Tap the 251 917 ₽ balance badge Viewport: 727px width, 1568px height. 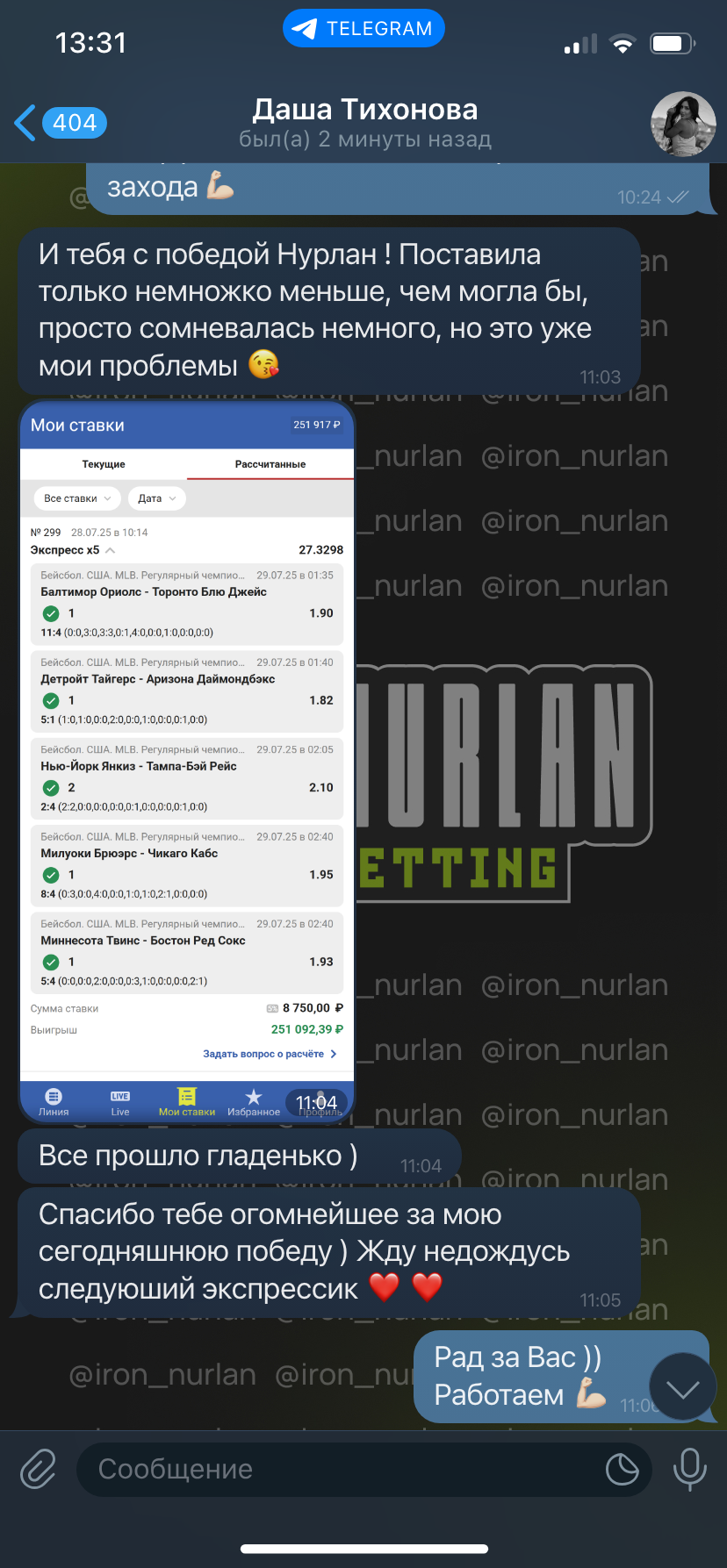pos(317,425)
